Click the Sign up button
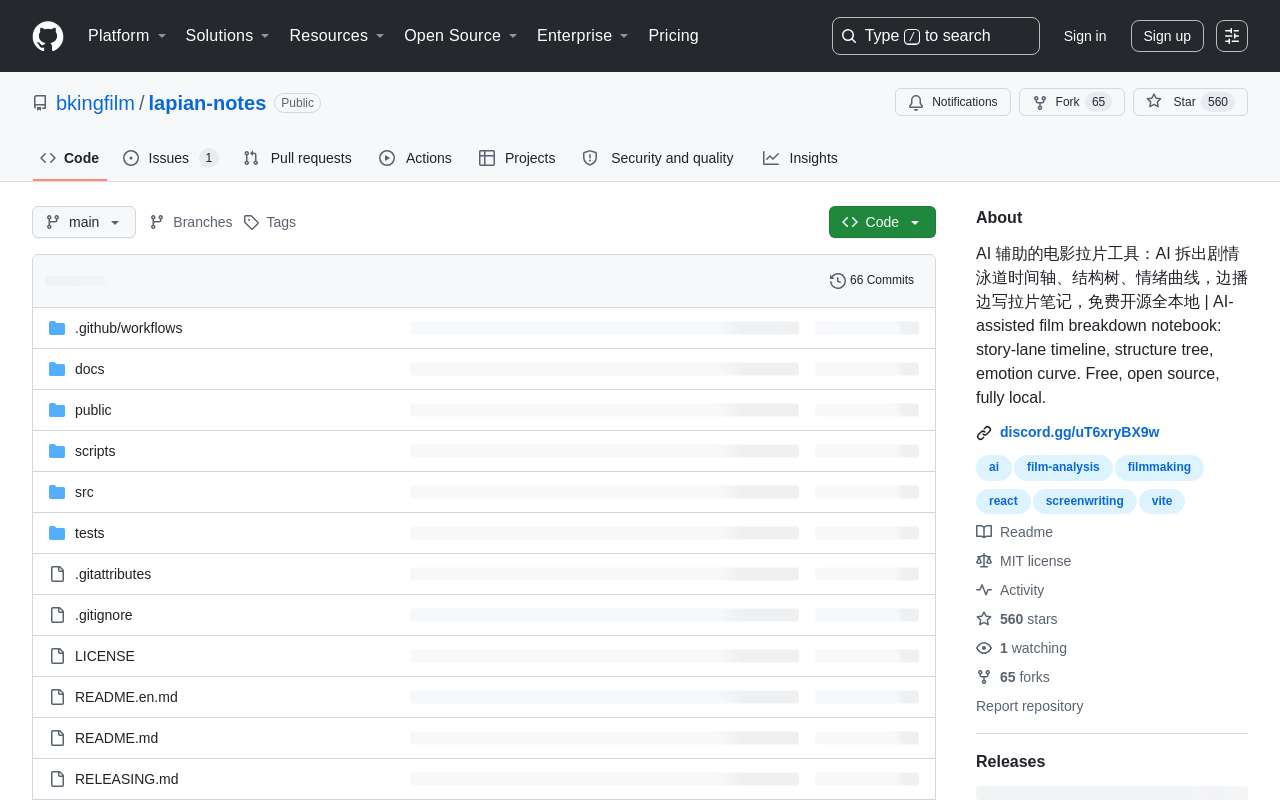This screenshot has height=800, width=1280. 1167,36
